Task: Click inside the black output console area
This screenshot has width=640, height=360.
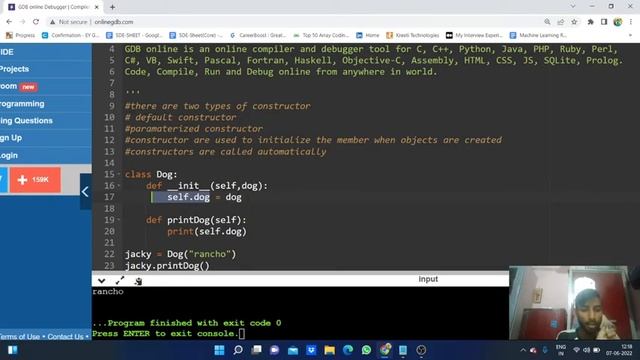Action: tap(300, 313)
